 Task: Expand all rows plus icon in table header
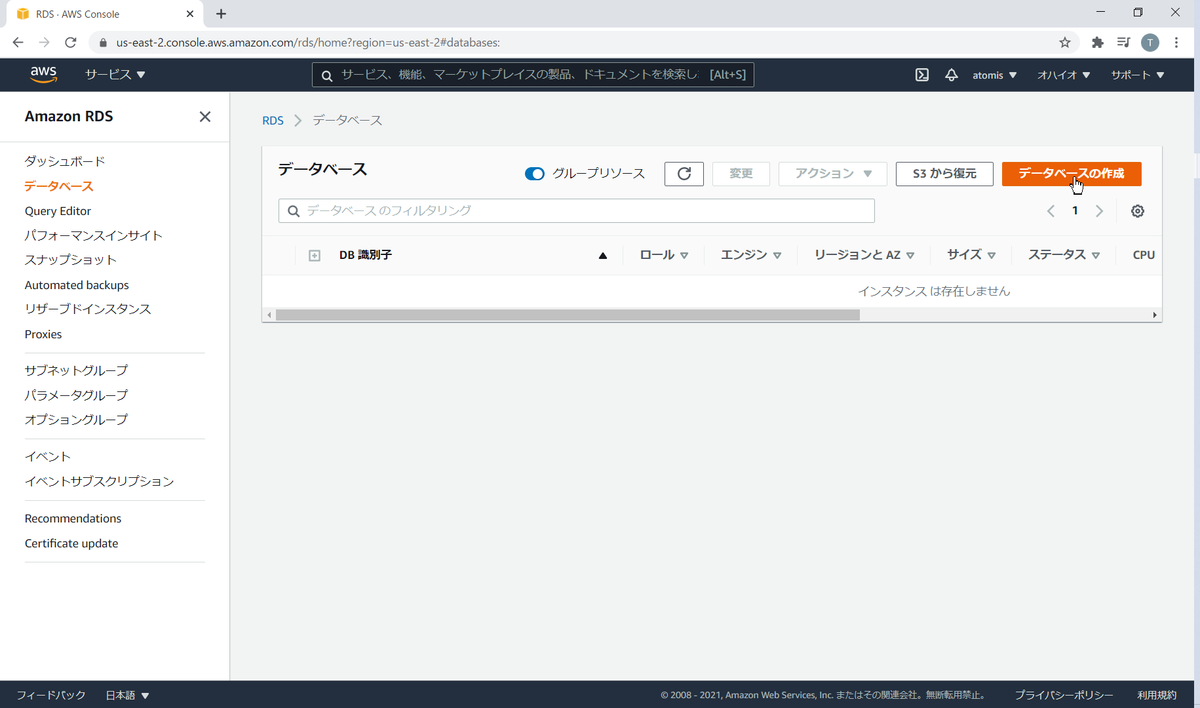pyautogui.click(x=314, y=255)
